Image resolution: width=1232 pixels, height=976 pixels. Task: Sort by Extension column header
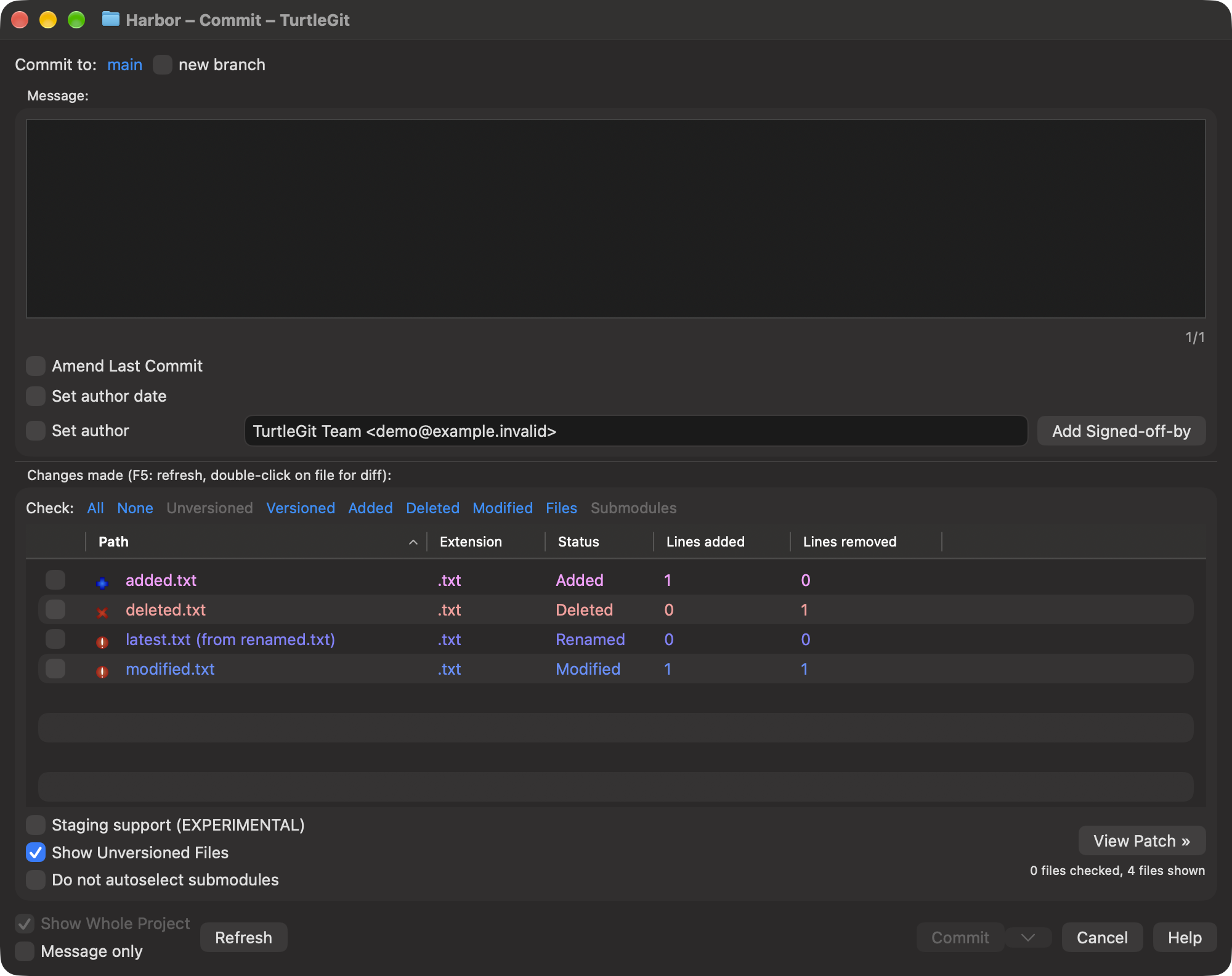[486, 542]
